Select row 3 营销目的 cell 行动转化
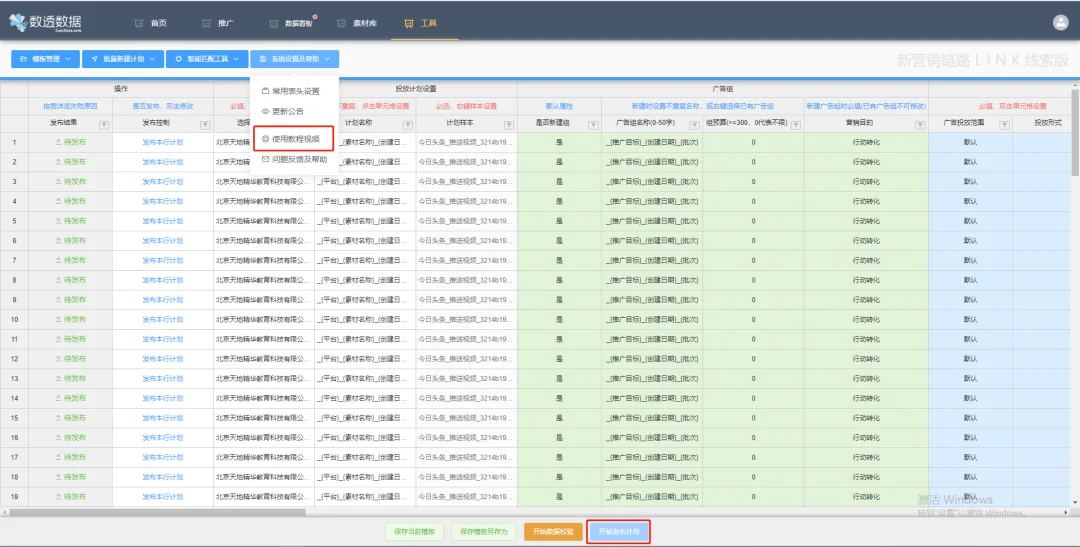Viewport: 1080px width, 547px height. click(x=866, y=181)
